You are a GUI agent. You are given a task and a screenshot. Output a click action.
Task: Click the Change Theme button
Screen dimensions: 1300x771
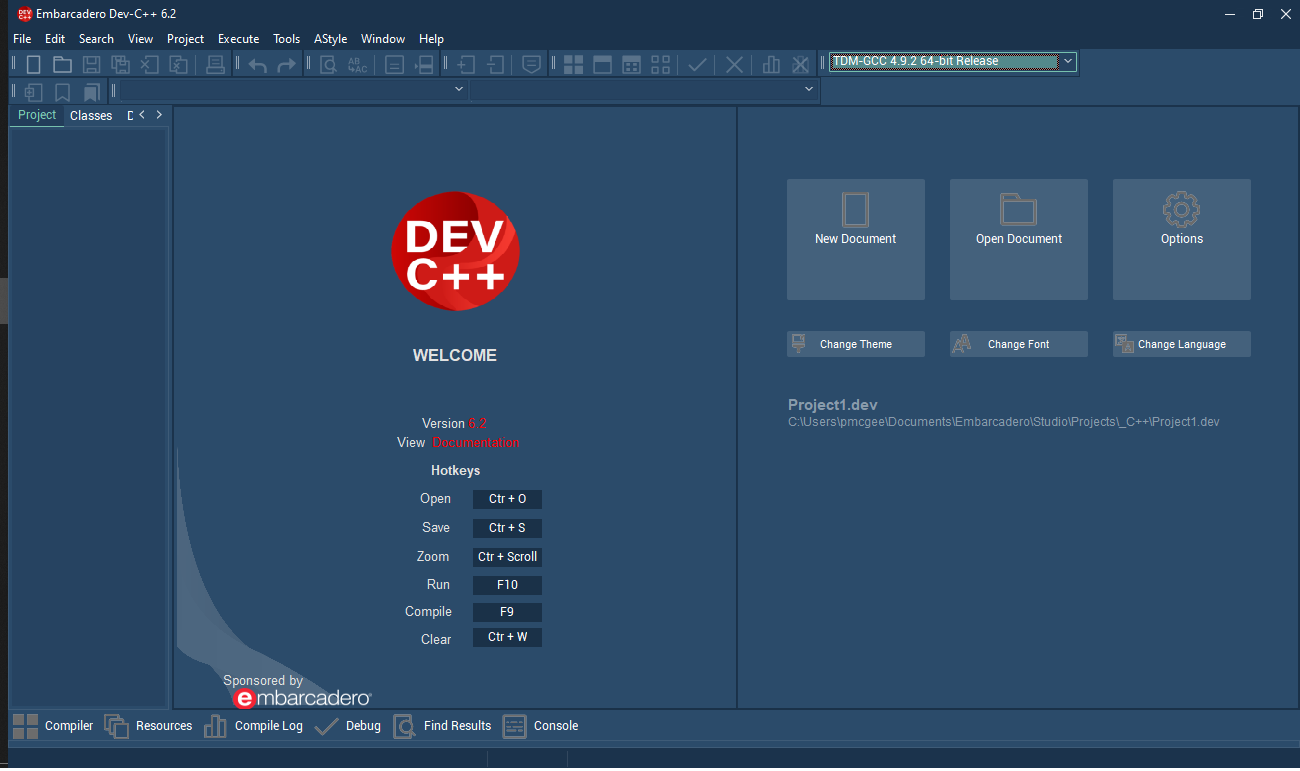pos(856,344)
